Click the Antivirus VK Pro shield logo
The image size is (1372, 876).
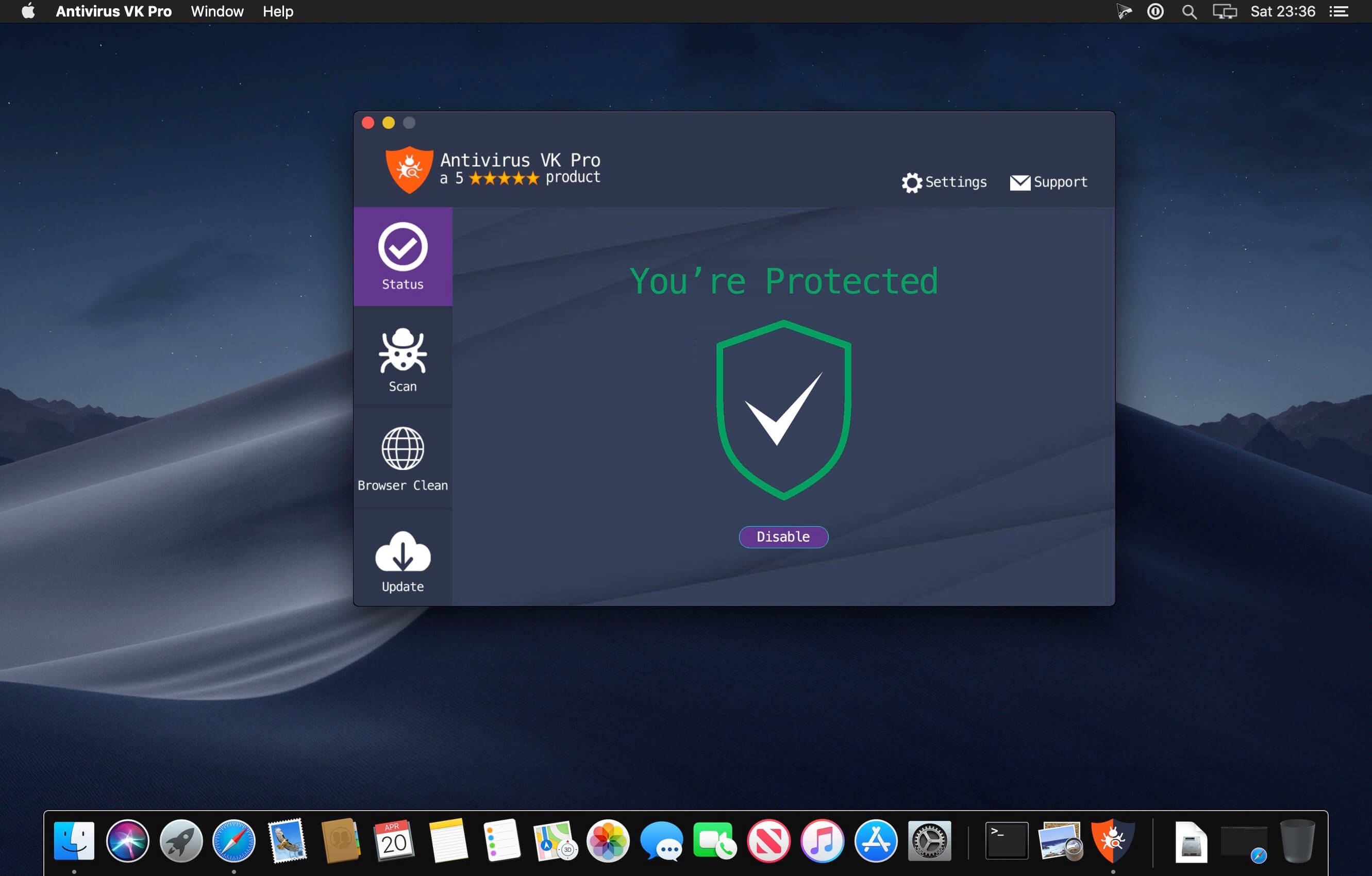coord(409,170)
